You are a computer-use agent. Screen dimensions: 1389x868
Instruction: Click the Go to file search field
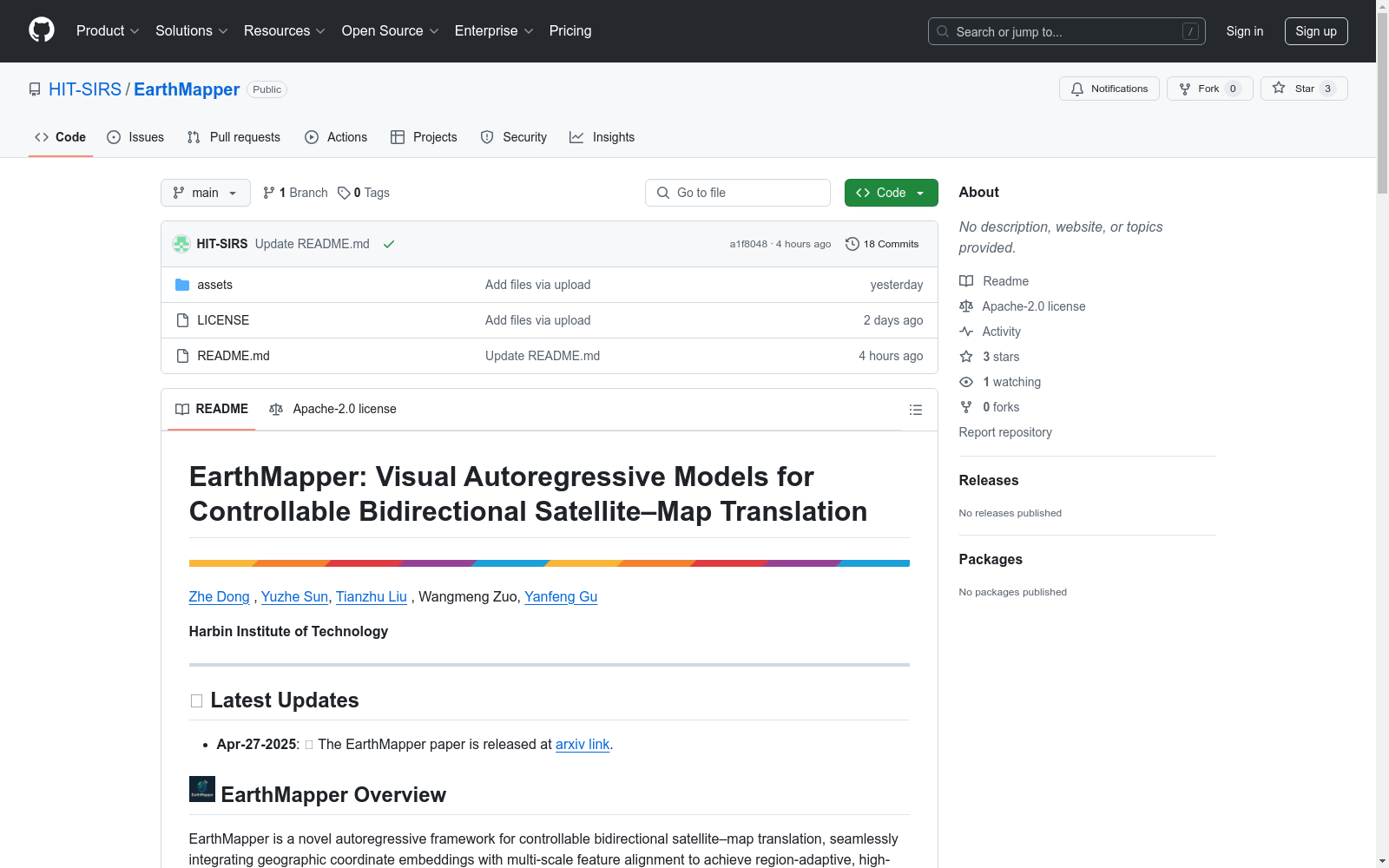(x=738, y=193)
